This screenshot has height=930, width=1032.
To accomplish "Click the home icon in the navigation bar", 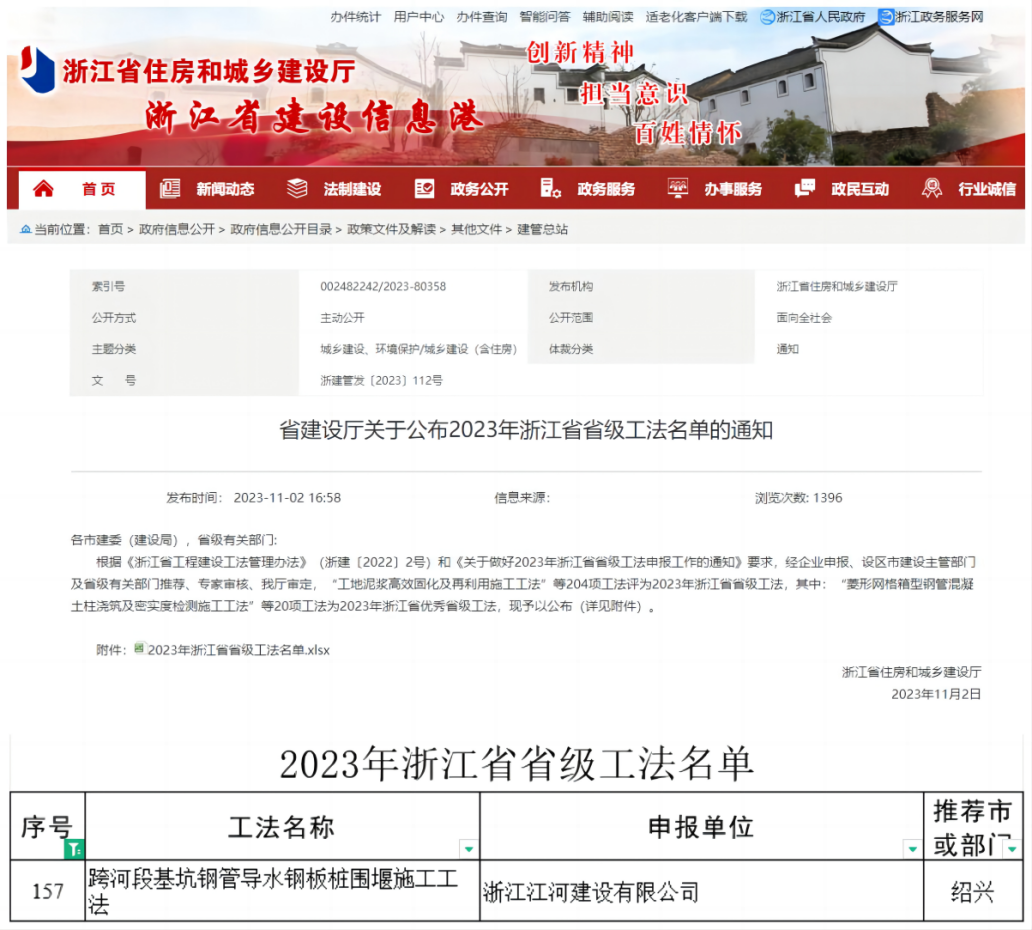I will 43,189.
